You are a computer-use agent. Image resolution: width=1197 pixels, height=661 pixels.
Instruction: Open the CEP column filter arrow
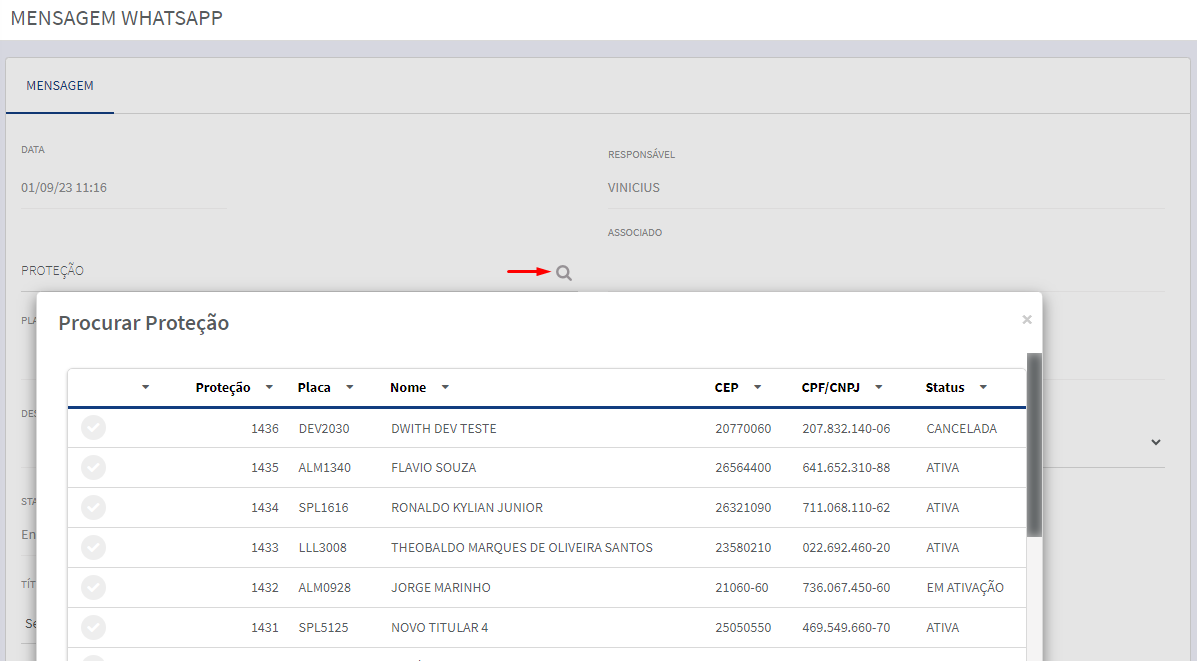pos(757,387)
